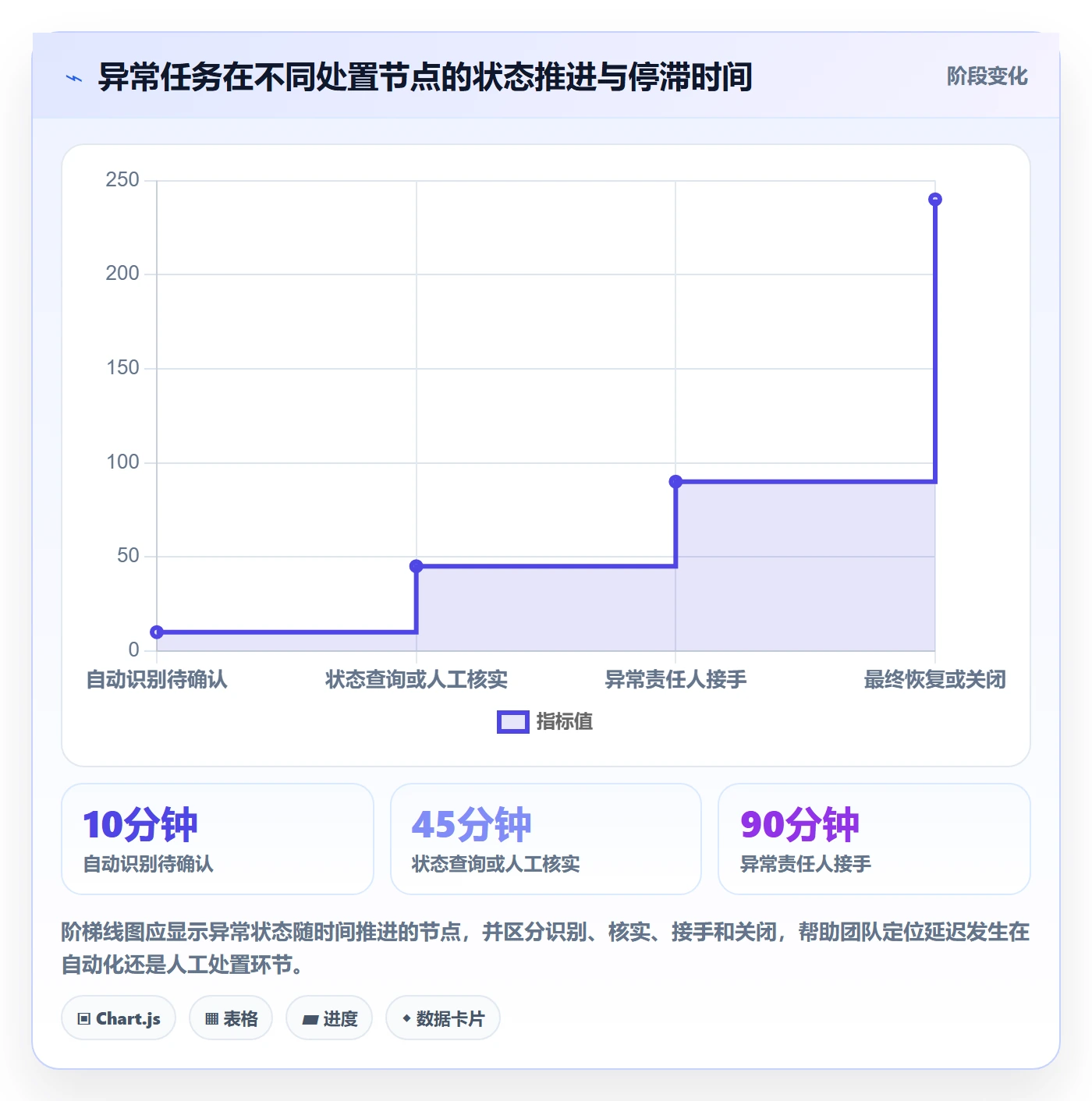Click the bar icon in the 进度 chip
The width and height of the screenshot is (1092, 1101).
coord(310,1020)
